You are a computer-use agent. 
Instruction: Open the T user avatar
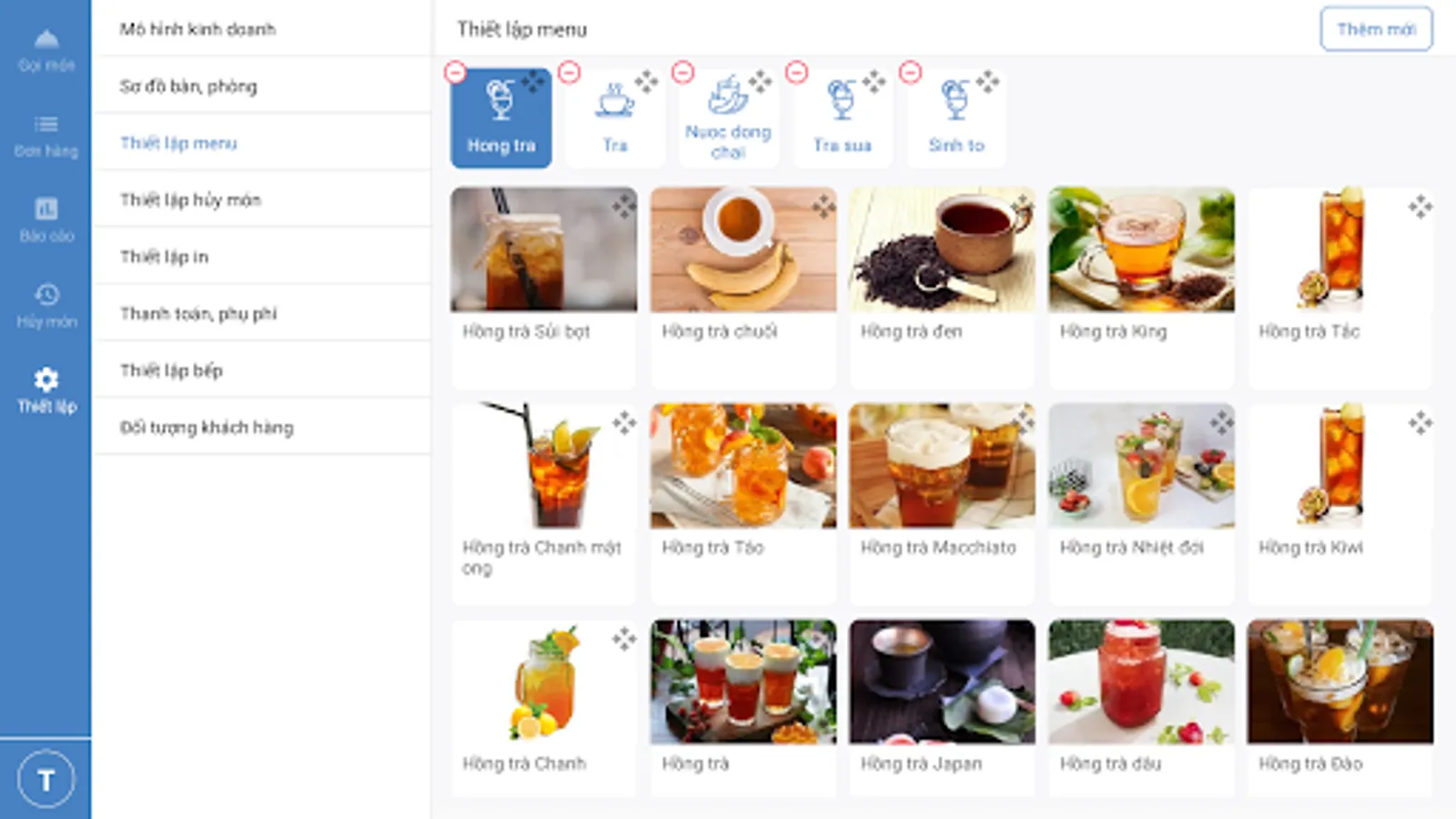(x=45, y=779)
